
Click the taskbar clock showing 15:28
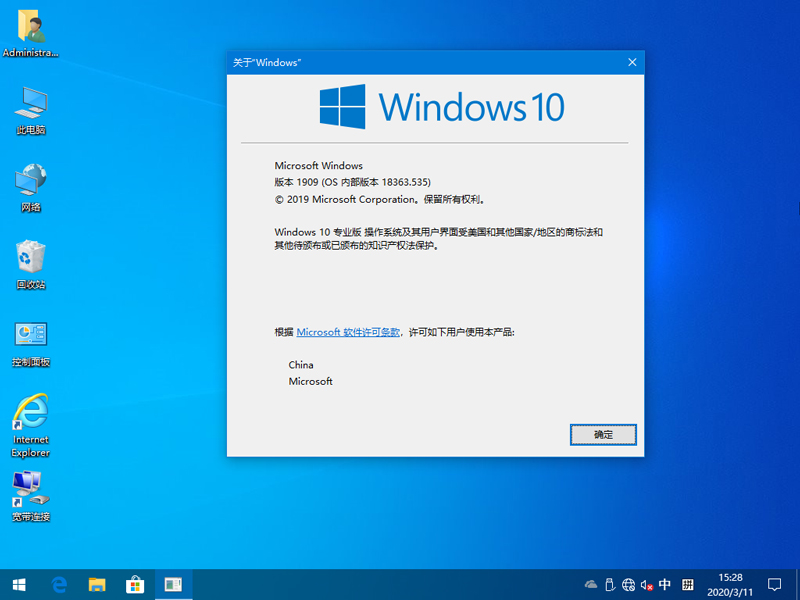point(730,585)
